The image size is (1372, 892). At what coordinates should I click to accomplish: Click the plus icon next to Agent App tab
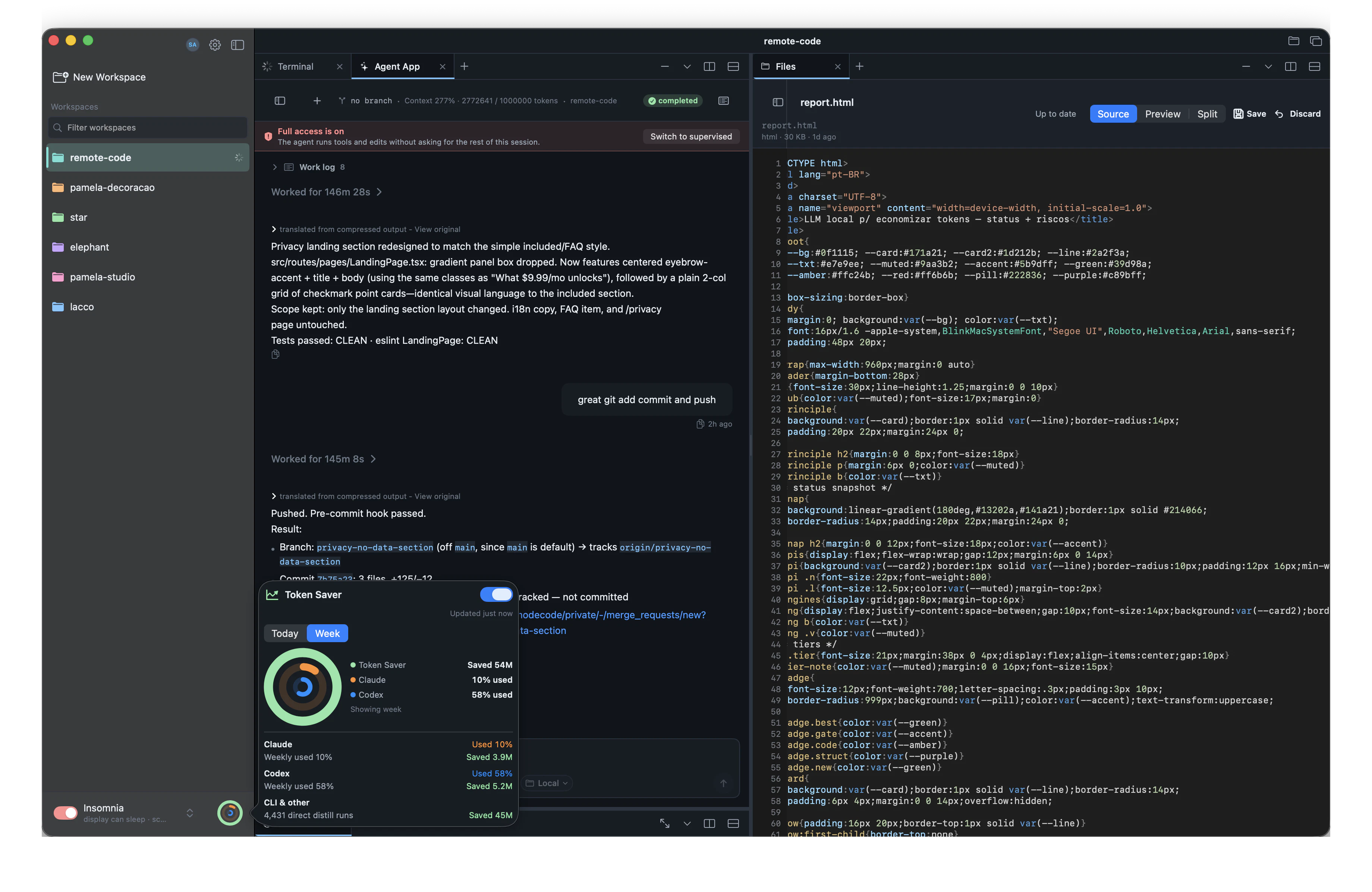pyautogui.click(x=464, y=66)
